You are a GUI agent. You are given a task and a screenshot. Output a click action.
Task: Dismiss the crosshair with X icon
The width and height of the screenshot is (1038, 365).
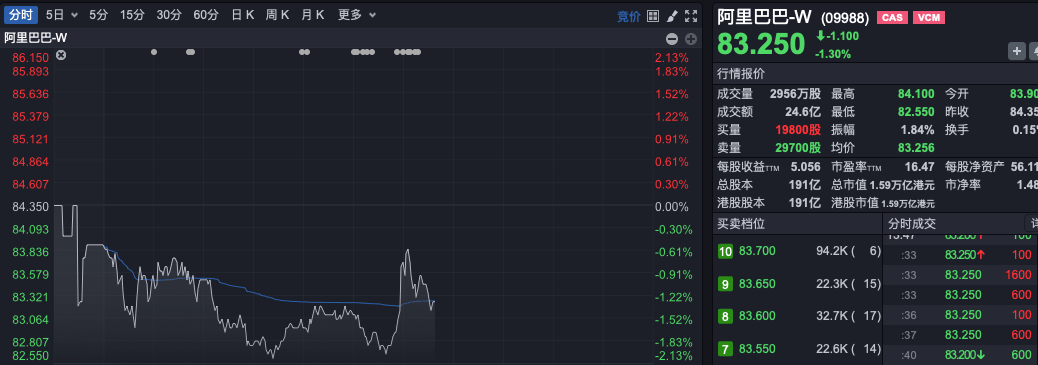pos(61,55)
